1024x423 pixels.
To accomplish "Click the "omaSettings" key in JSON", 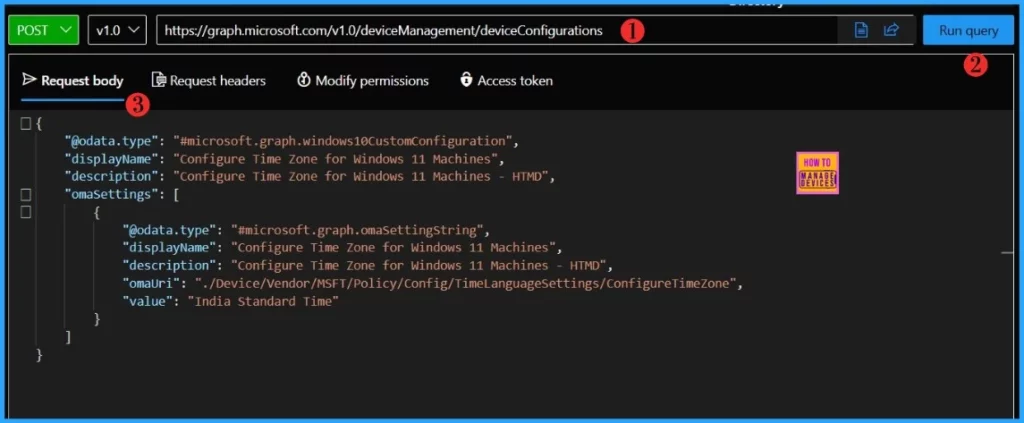I will pyautogui.click(x=110, y=195).
